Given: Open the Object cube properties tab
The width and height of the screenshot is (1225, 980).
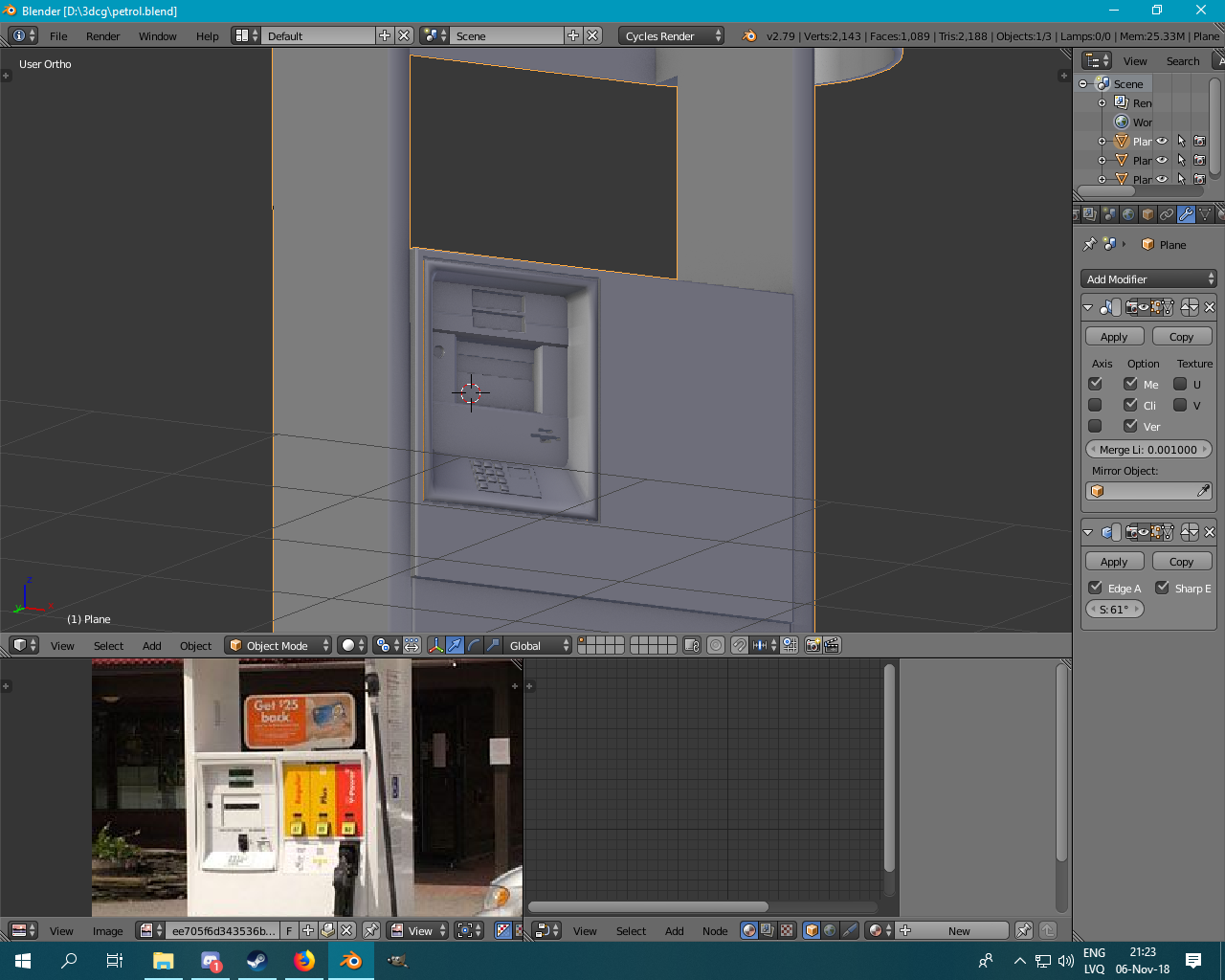Looking at the screenshot, I should 1147,214.
